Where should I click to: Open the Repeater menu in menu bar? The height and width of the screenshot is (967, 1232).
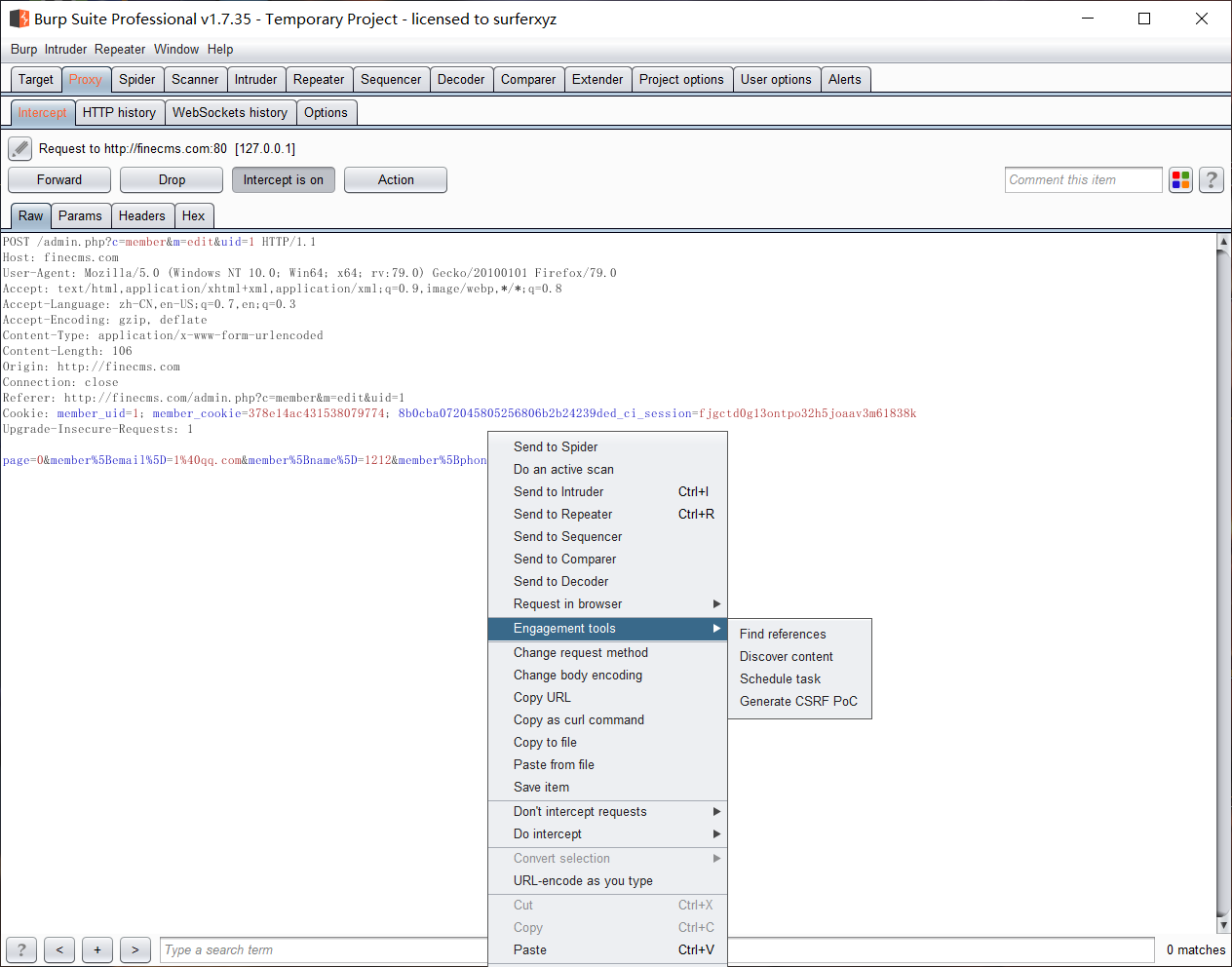click(x=120, y=49)
